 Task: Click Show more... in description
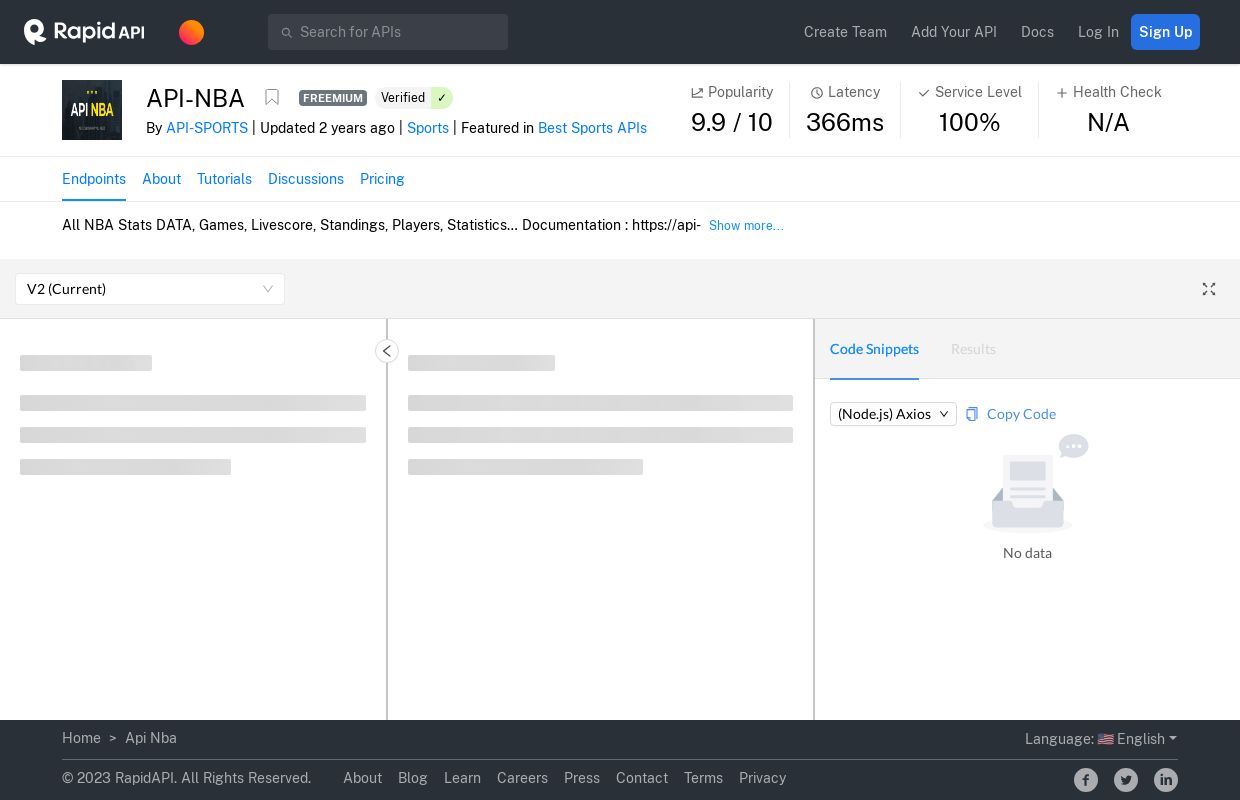pos(746,226)
